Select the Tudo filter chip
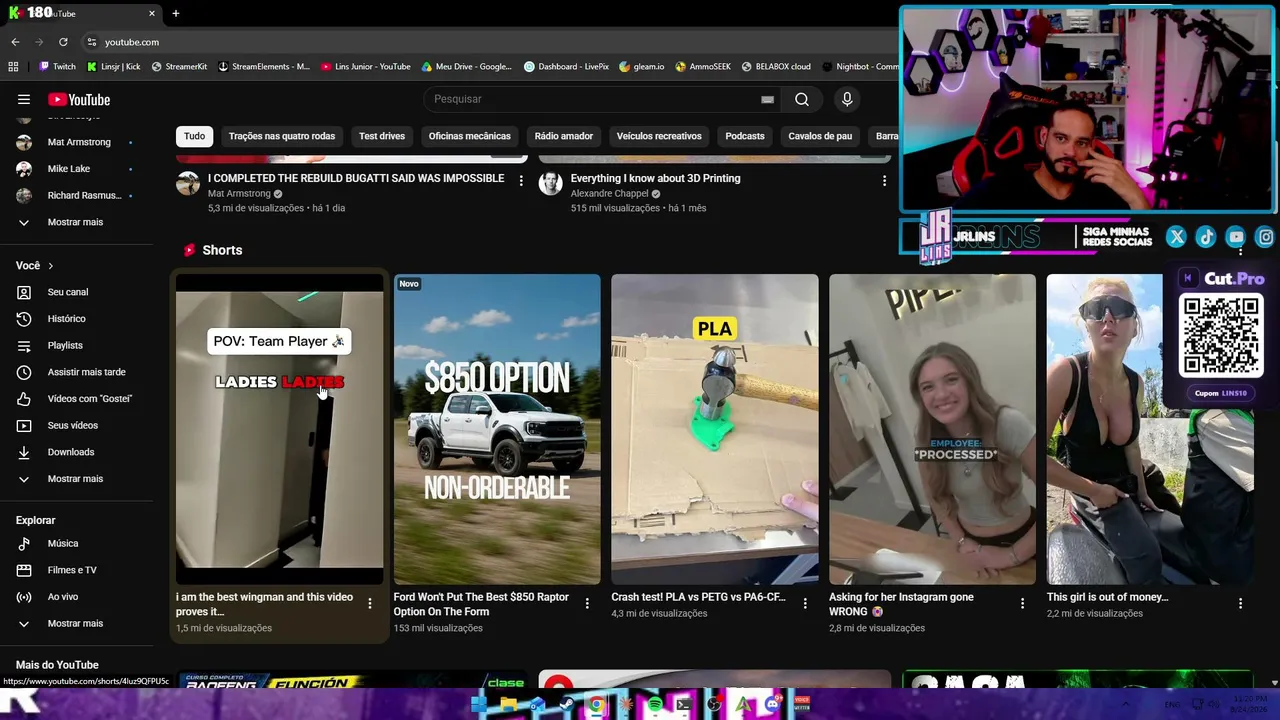1280x720 pixels. coord(195,136)
